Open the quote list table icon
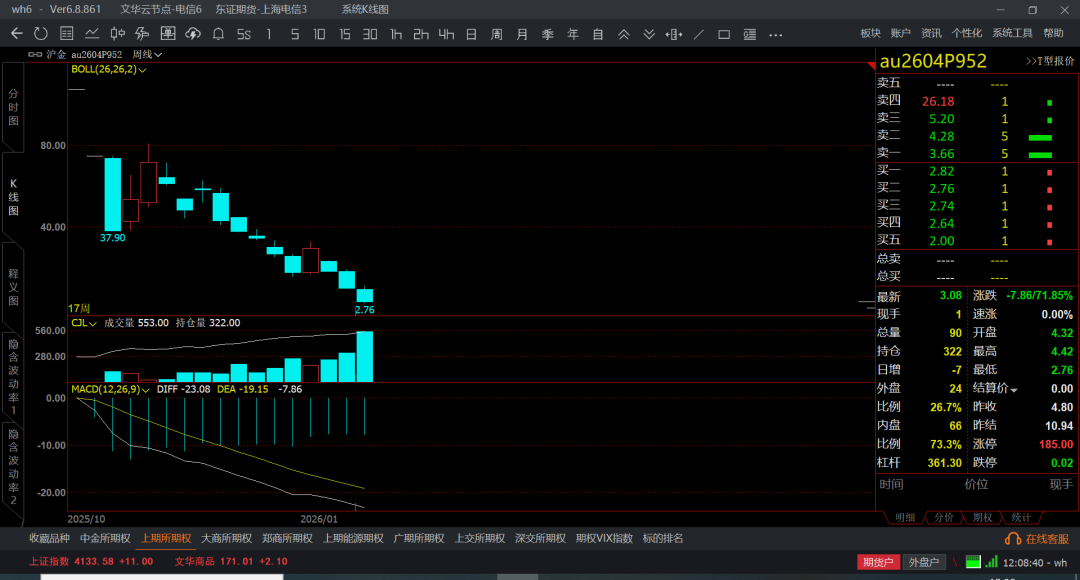The image size is (1080, 580). point(66,34)
